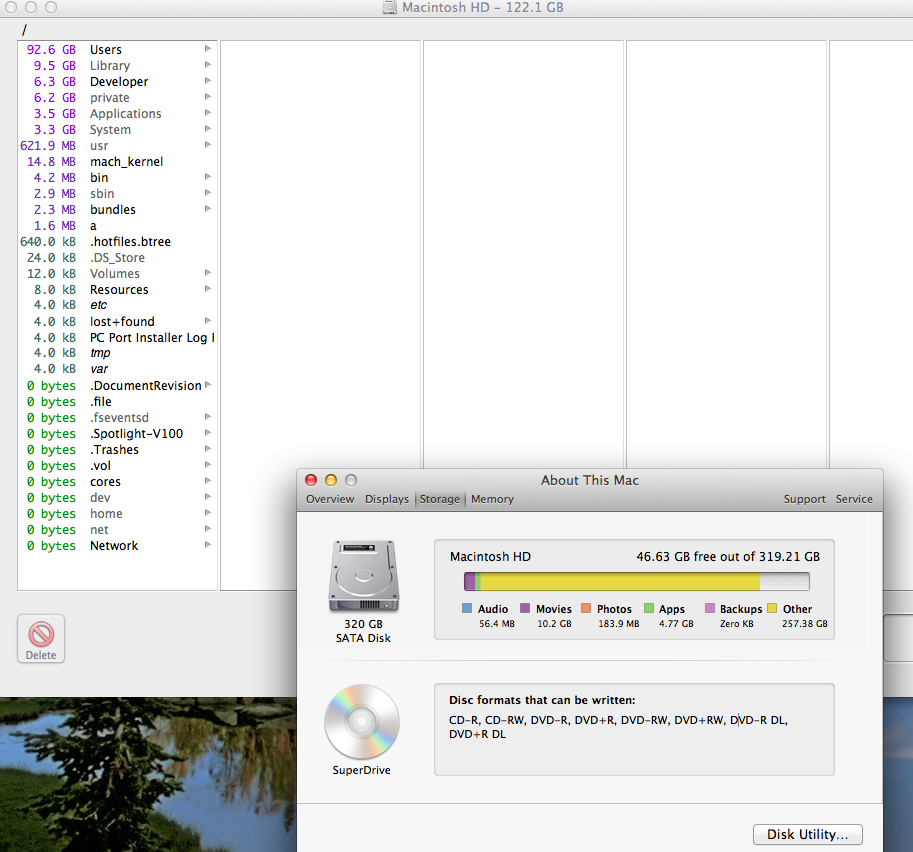Click the Other yellow legend swatch
913x852 pixels.
click(772, 608)
